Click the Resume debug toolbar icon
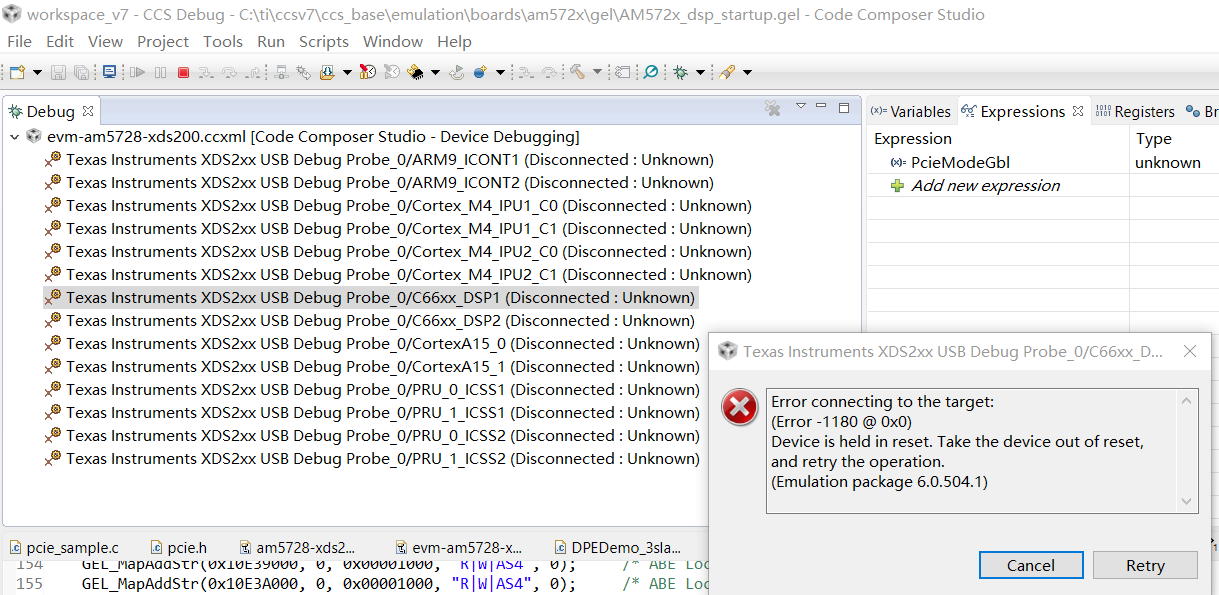The height and width of the screenshot is (595, 1219). pos(137,72)
